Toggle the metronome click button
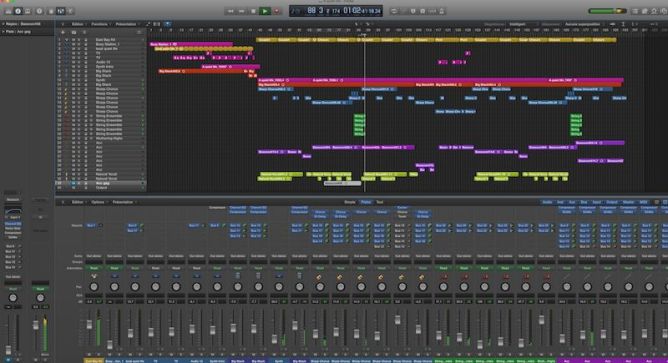Screen dimensions: 668x363 (x=442, y=11)
